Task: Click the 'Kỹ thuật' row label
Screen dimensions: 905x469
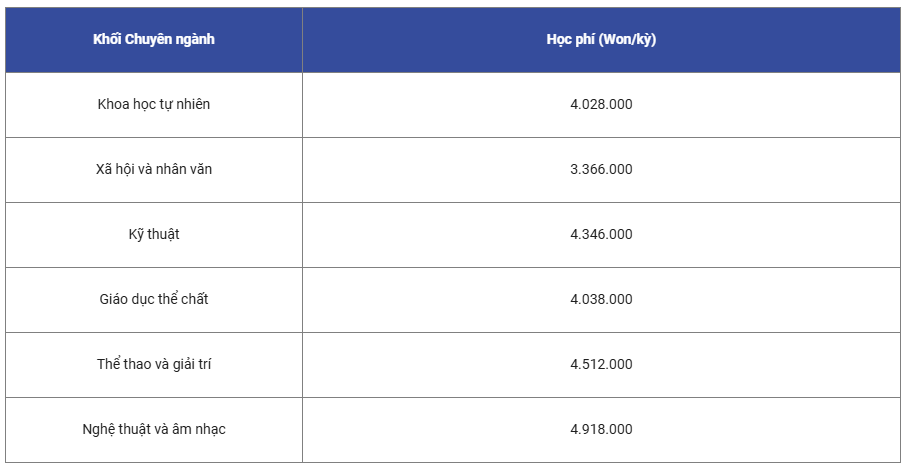Action: tap(154, 235)
